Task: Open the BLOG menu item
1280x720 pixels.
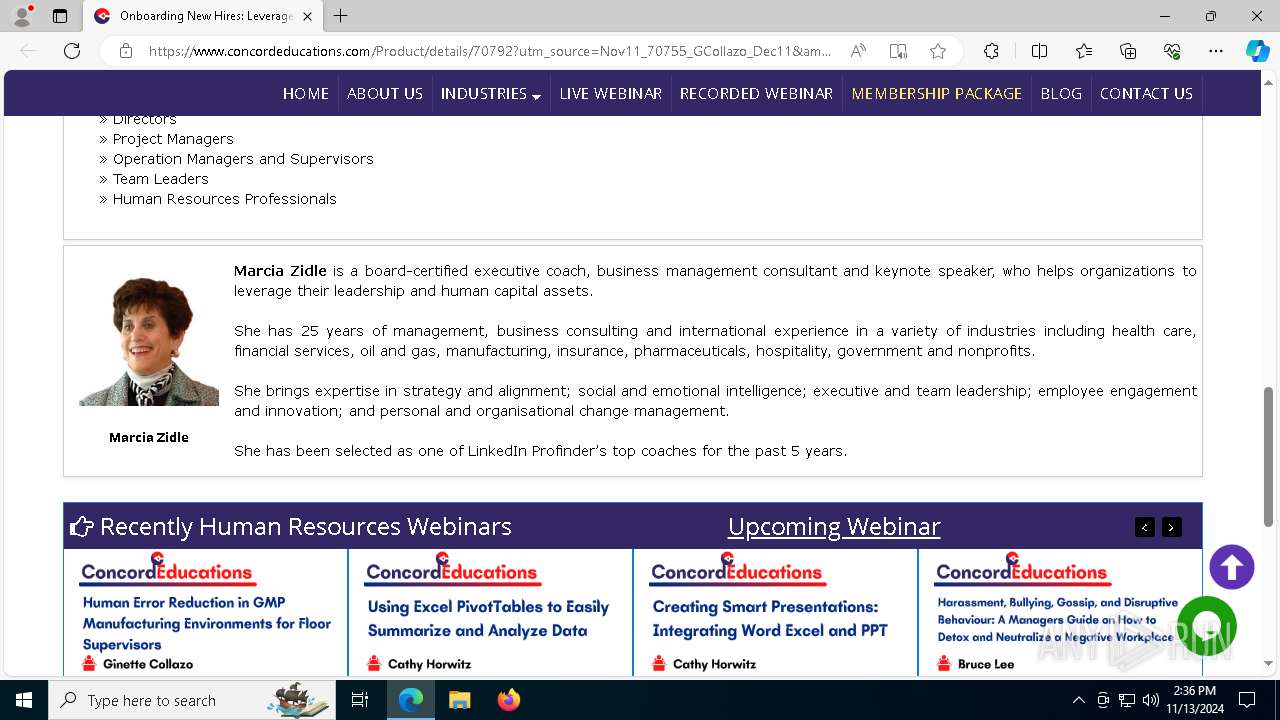Action: click(1061, 93)
